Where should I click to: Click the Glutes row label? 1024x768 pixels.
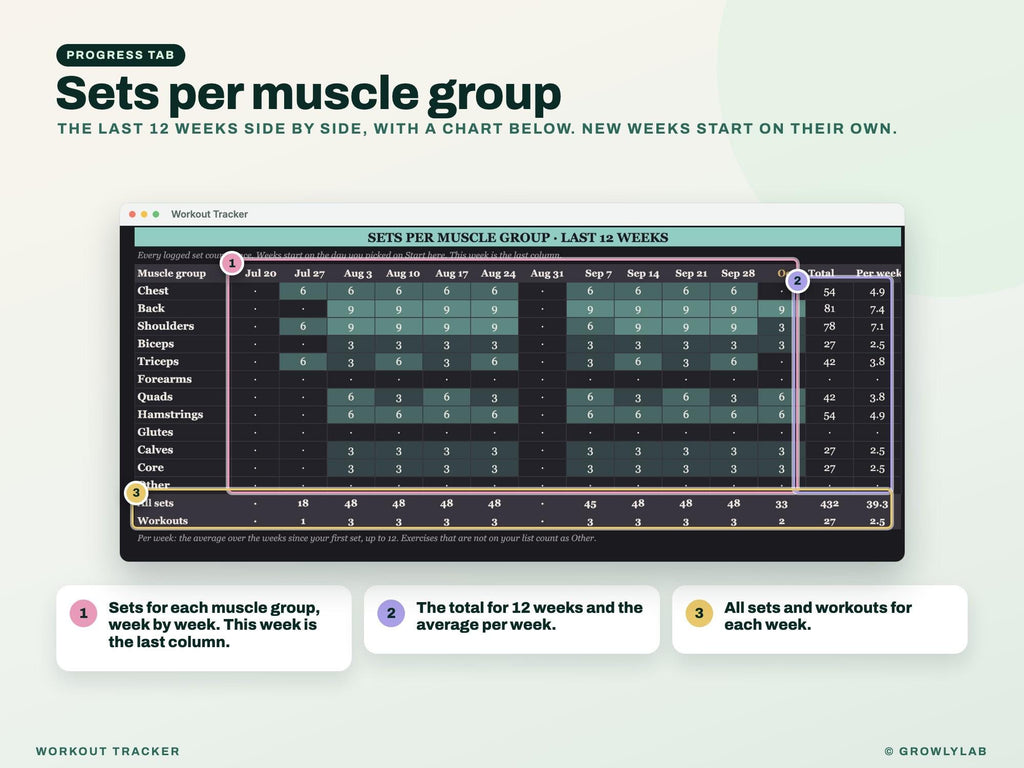pos(155,432)
